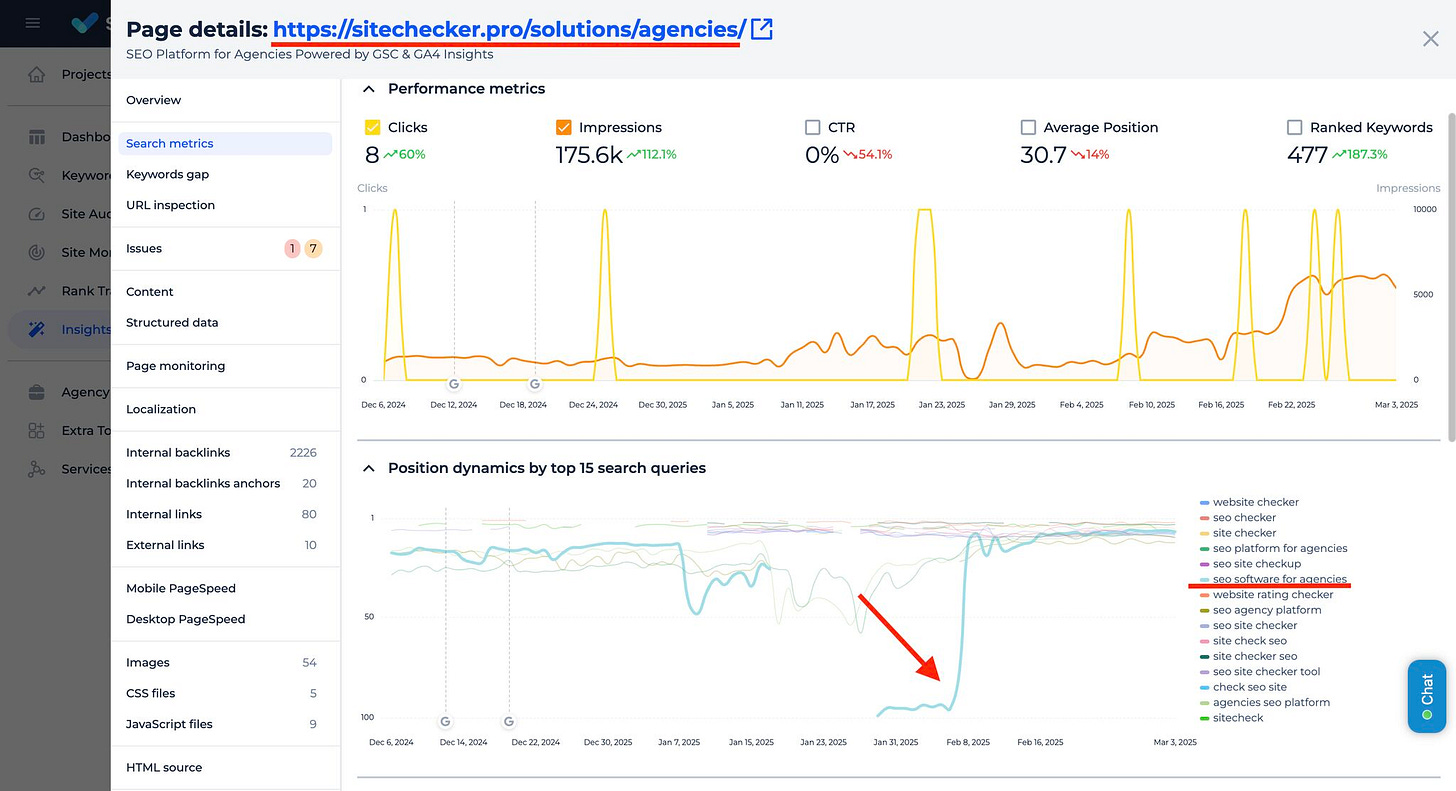Click Google marker near Dec 22 in position chart
The height and width of the screenshot is (791, 1456).
[x=509, y=721]
